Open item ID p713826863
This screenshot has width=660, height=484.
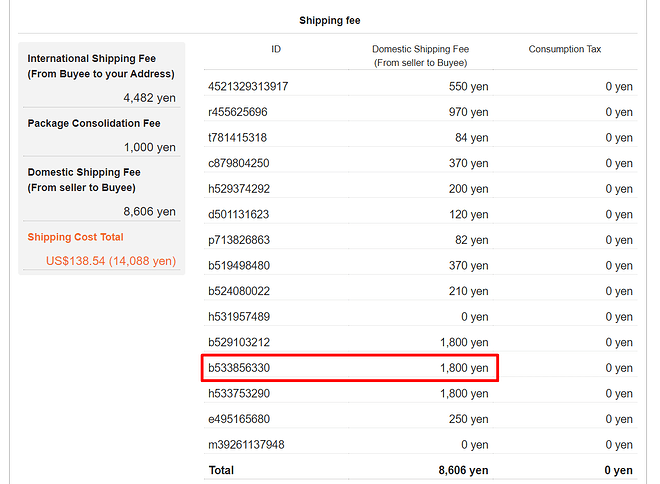[x=239, y=240]
